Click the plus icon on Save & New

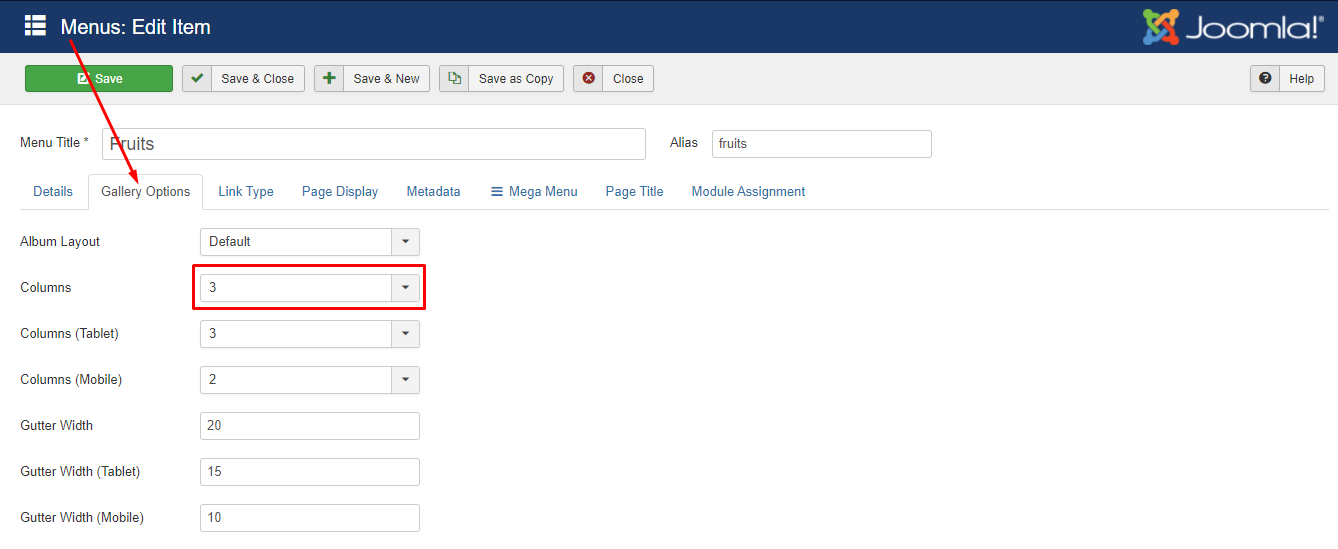click(x=329, y=79)
